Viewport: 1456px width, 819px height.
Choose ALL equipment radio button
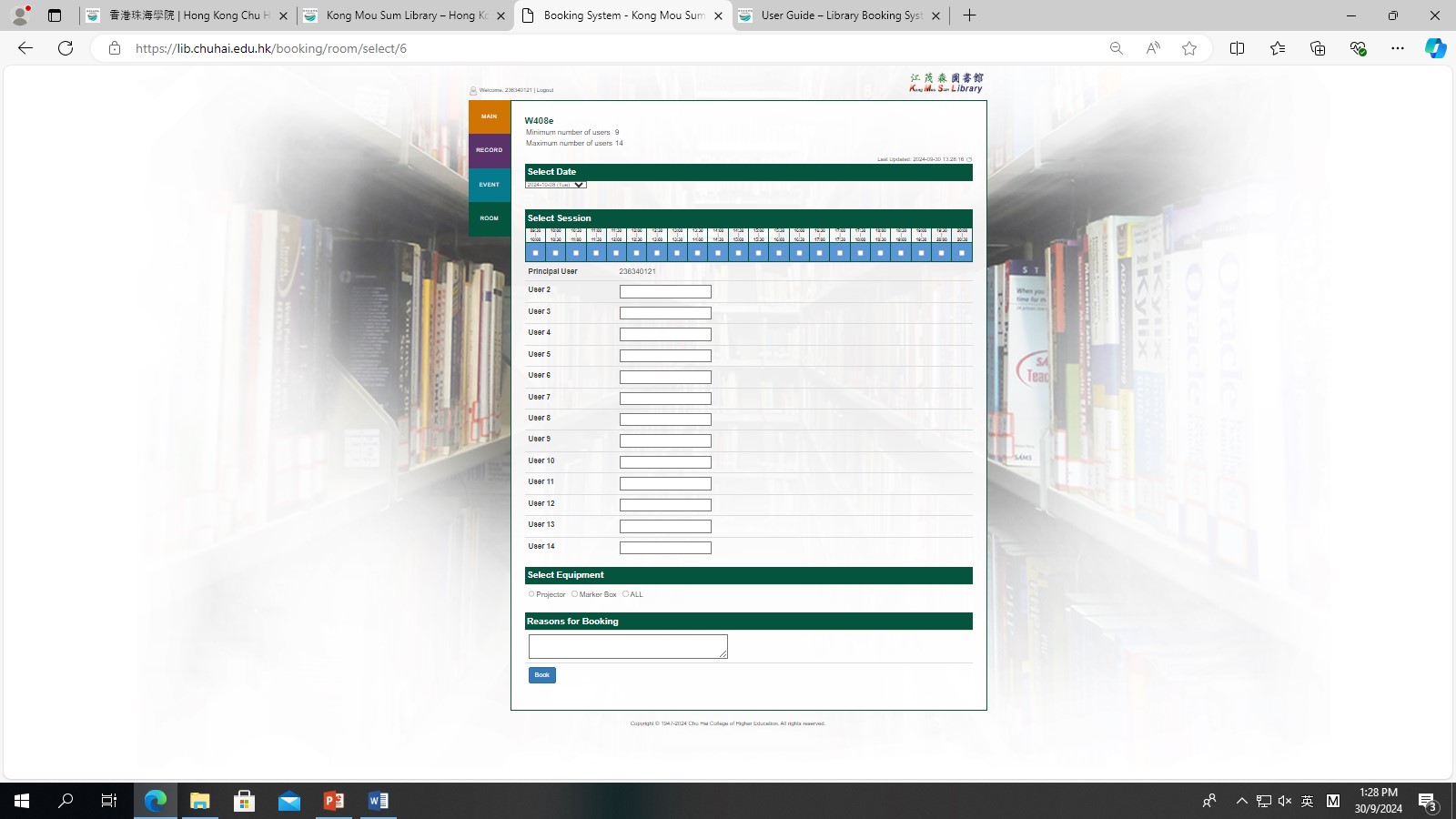pyautogui.click(x=625, y=594)
